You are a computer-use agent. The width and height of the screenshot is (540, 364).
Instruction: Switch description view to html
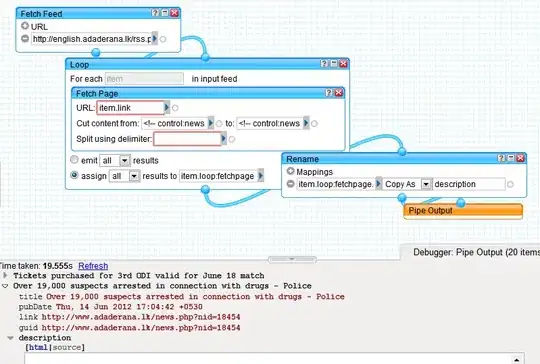pos(38,347)
